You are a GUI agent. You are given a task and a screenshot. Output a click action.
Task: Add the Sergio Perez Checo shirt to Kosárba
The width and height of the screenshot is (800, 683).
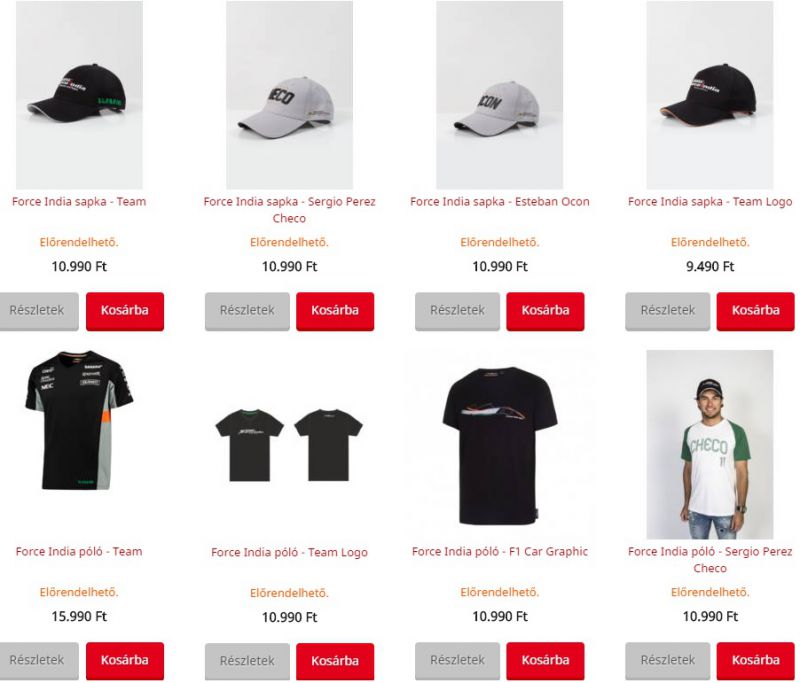pos(756,661)
